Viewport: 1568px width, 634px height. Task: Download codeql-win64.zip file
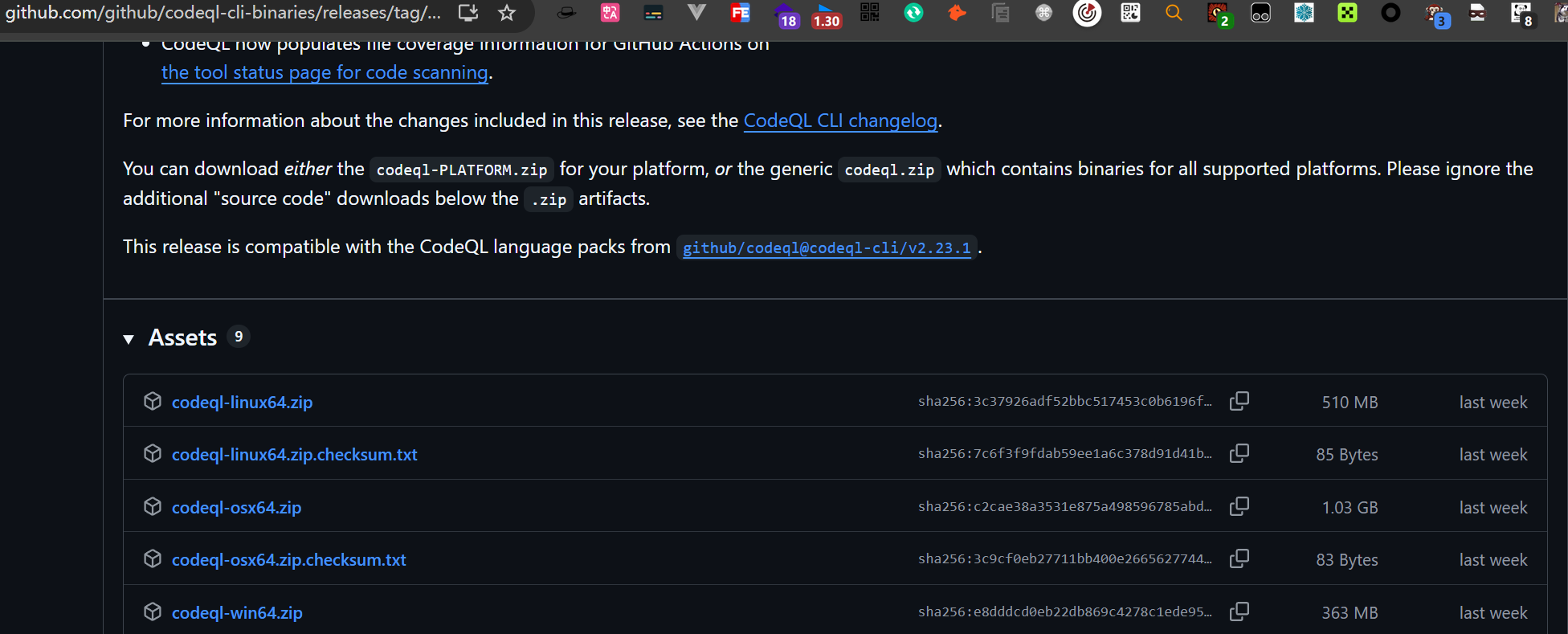(237, 613)
